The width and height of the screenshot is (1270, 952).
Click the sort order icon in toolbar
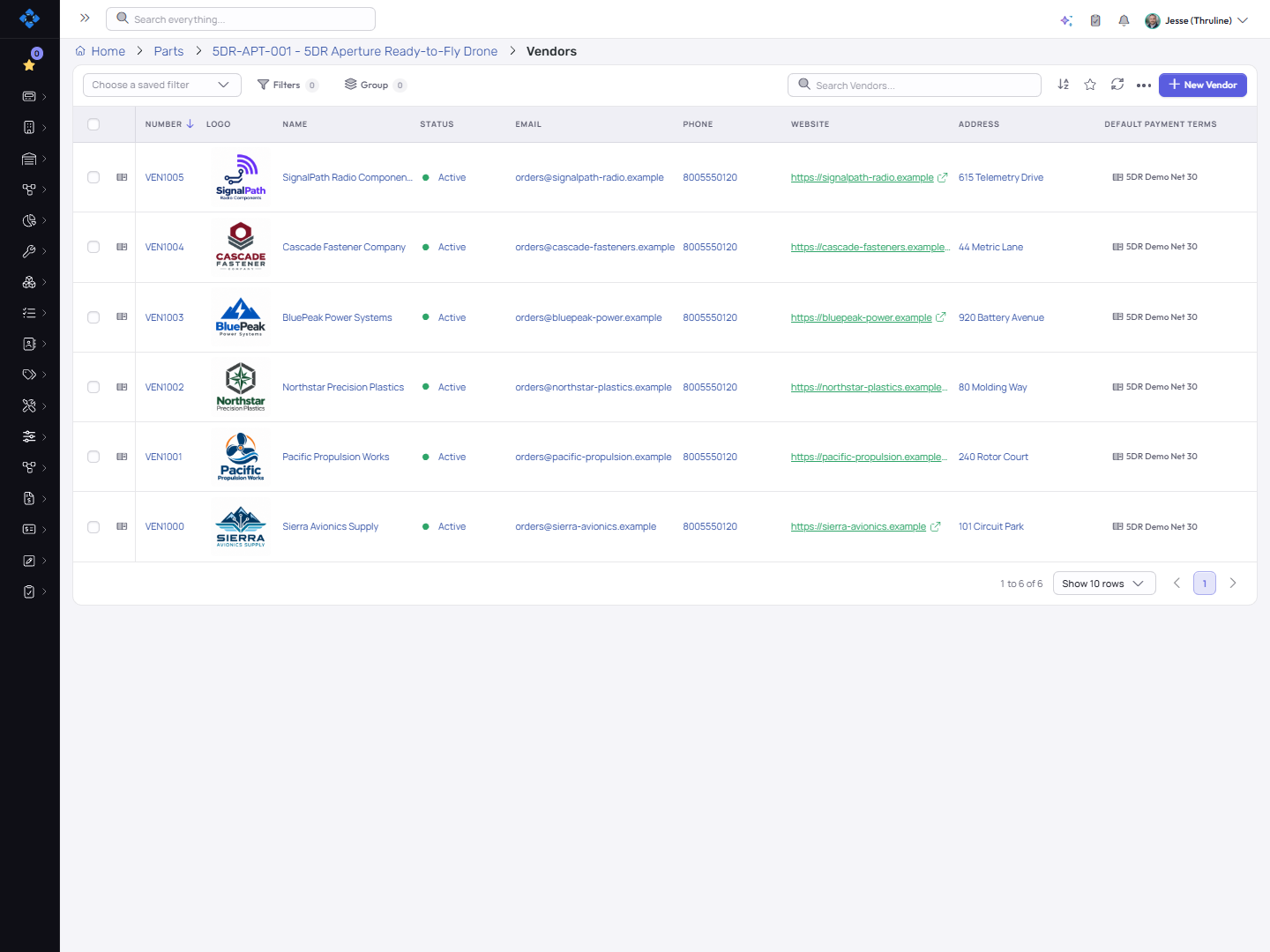pyautogui.click(x=1064, y=85)
